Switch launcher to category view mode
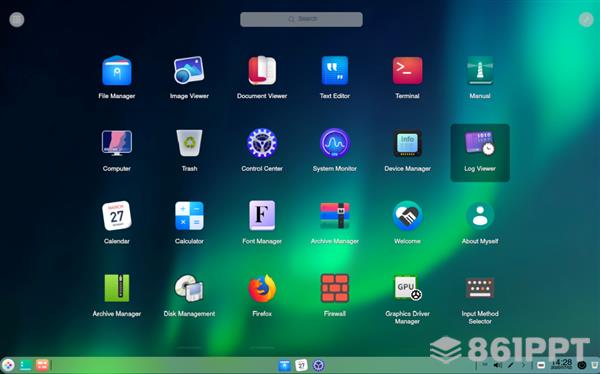 tap(17, 20)
